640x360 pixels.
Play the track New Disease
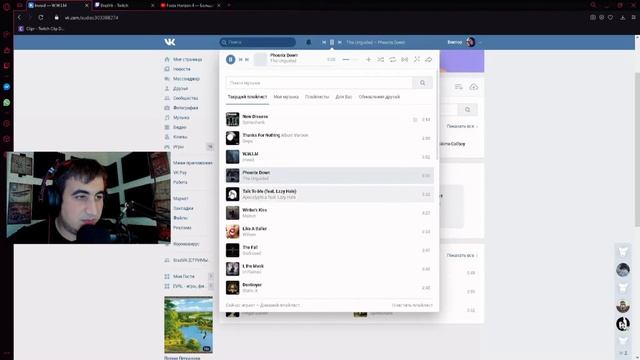[x=329, y=119]
